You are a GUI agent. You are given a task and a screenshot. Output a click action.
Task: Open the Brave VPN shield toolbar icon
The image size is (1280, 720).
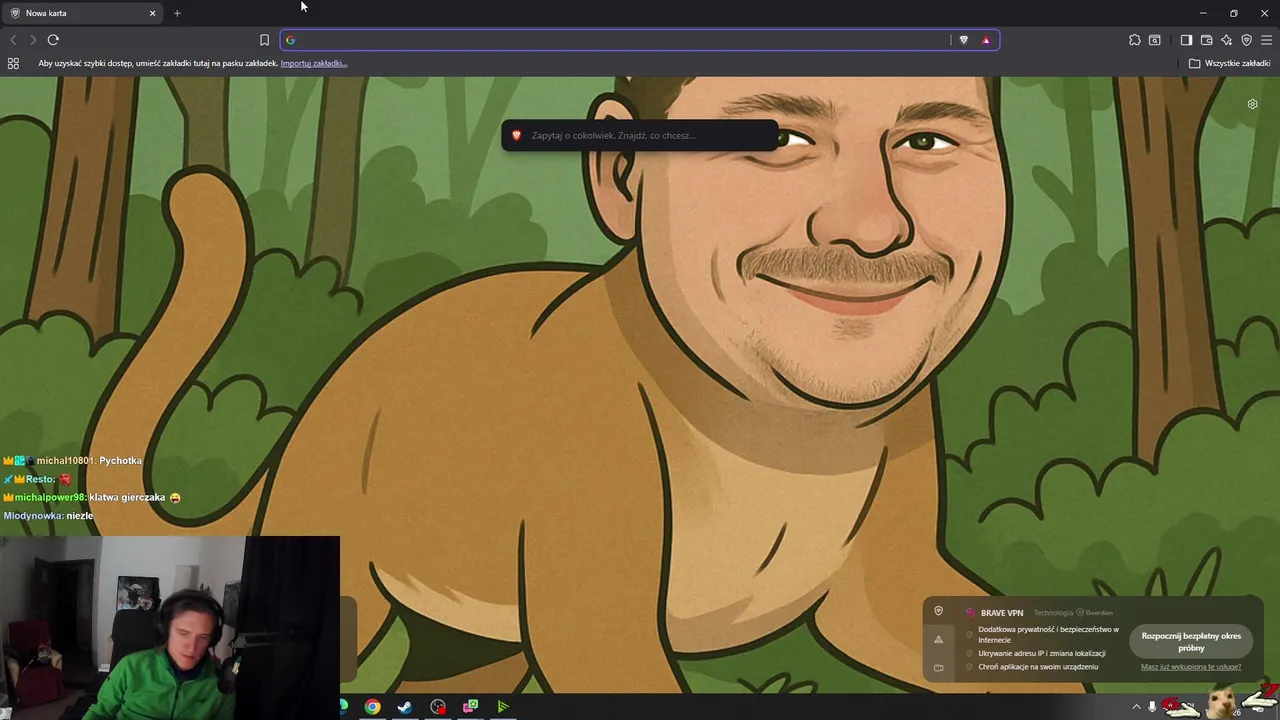(1247, 40)
